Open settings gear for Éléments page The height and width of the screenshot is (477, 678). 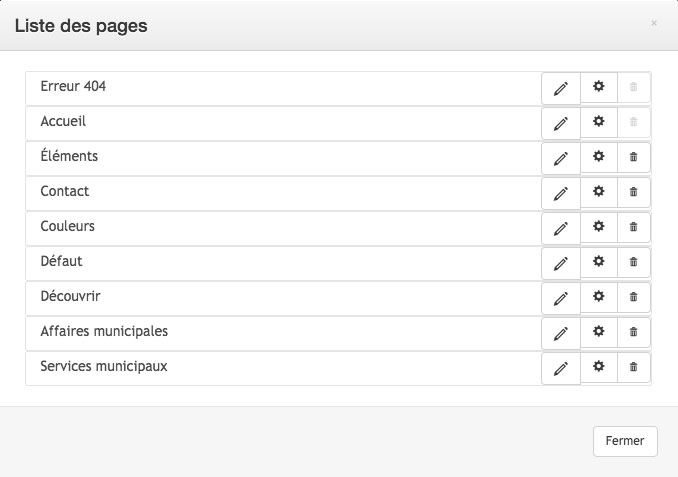598,157
